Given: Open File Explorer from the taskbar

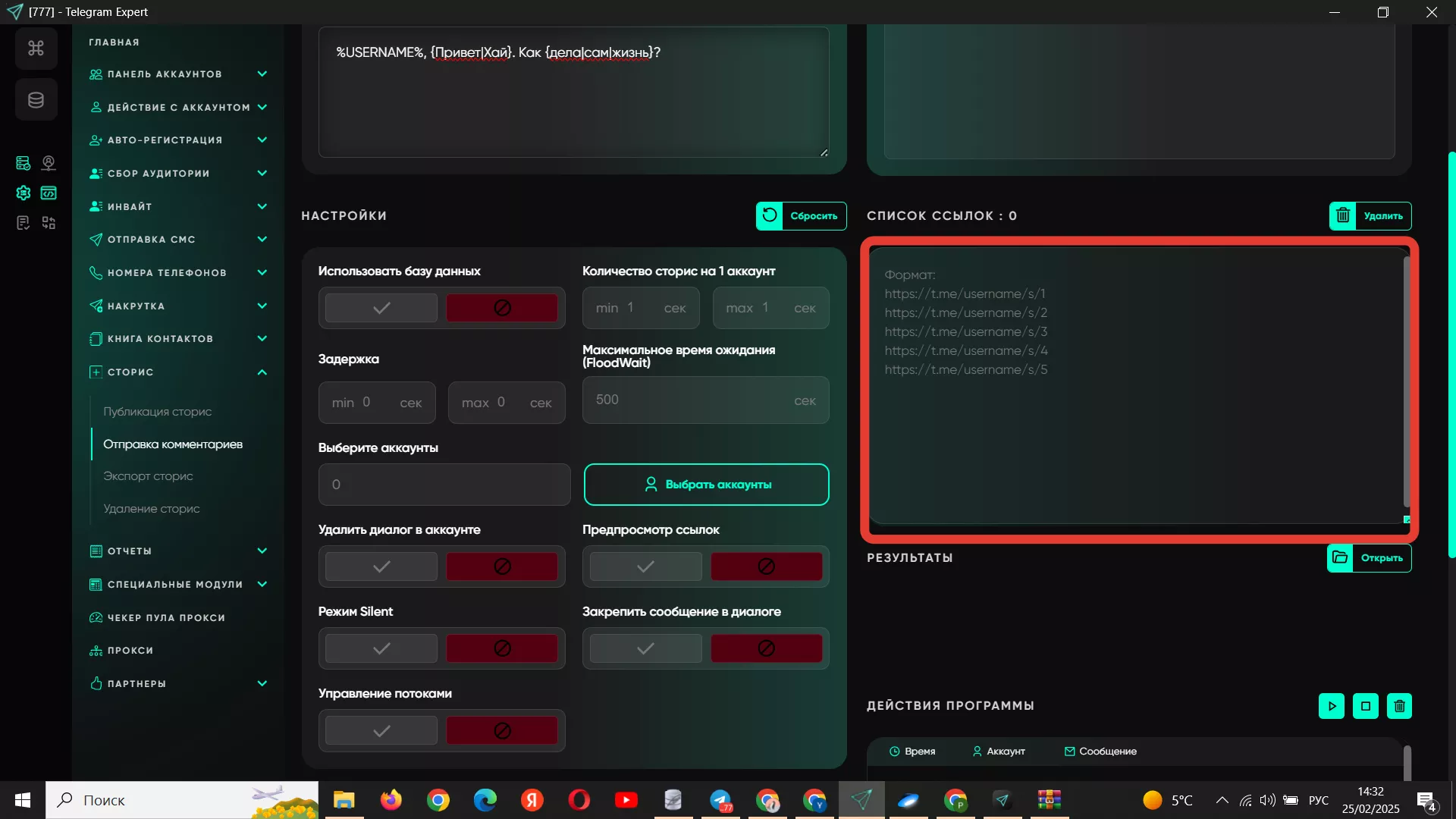Looking at the screenshot, I should coord(344,800).
